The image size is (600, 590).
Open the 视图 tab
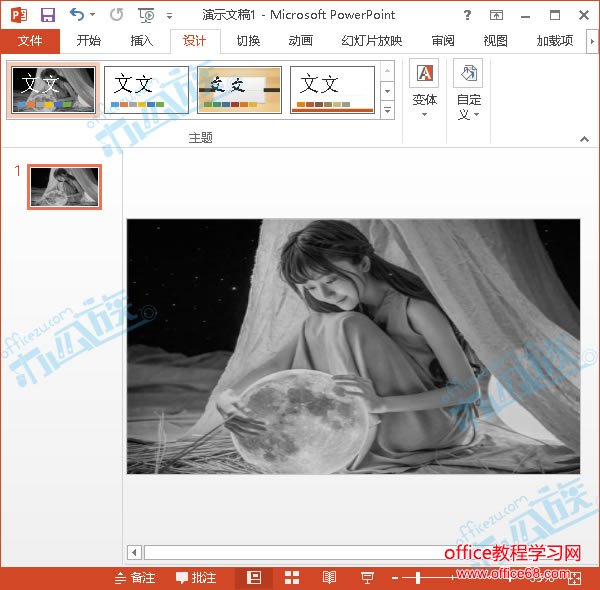coord(496,41)
